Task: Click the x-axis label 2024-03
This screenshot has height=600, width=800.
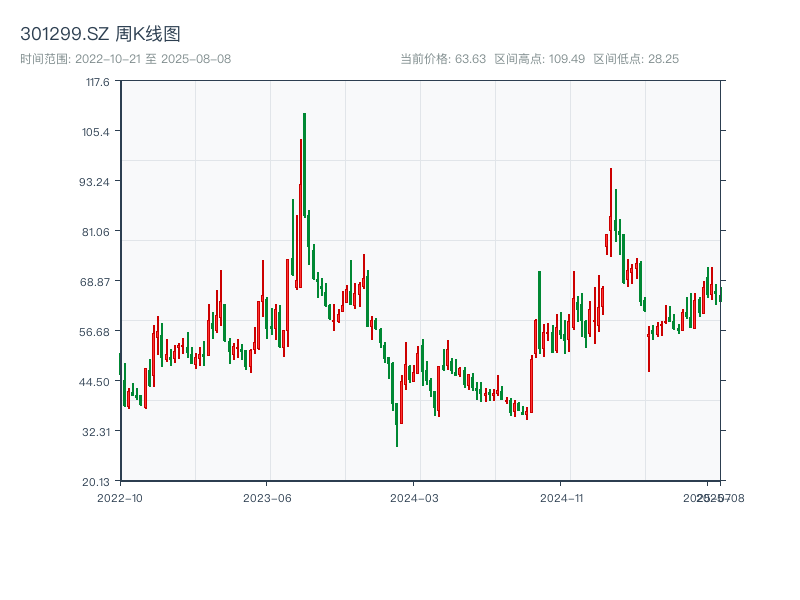Action: [414, 498]
